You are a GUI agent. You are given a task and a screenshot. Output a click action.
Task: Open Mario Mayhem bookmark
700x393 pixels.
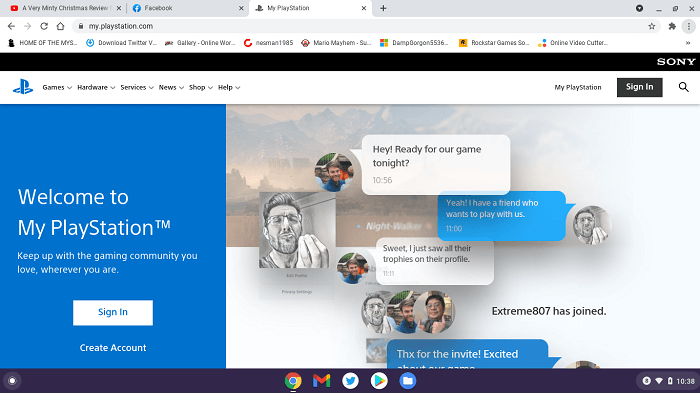click(x=336, y=43)
